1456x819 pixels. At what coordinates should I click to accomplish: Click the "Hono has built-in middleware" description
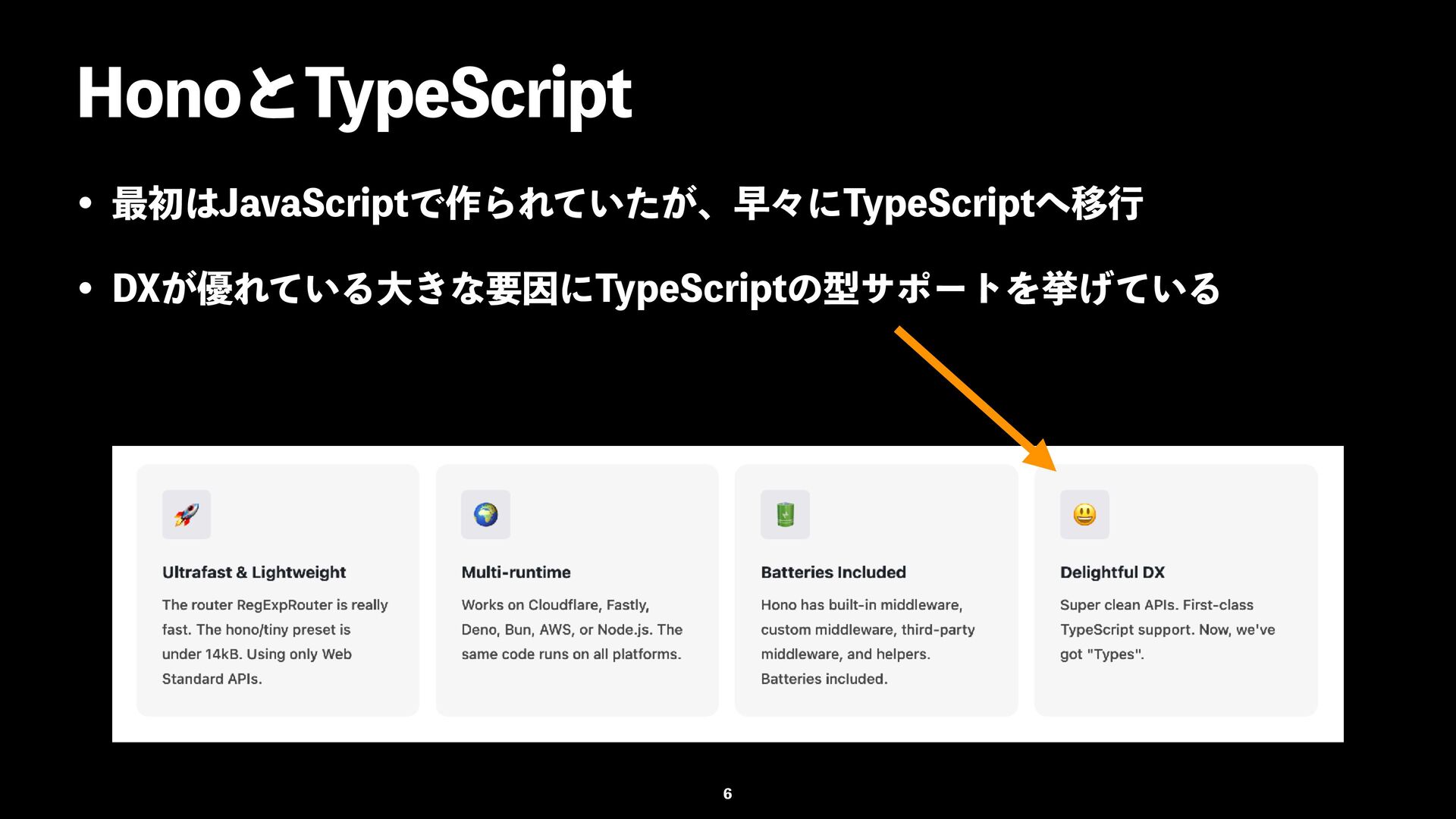tap(868, 642)
